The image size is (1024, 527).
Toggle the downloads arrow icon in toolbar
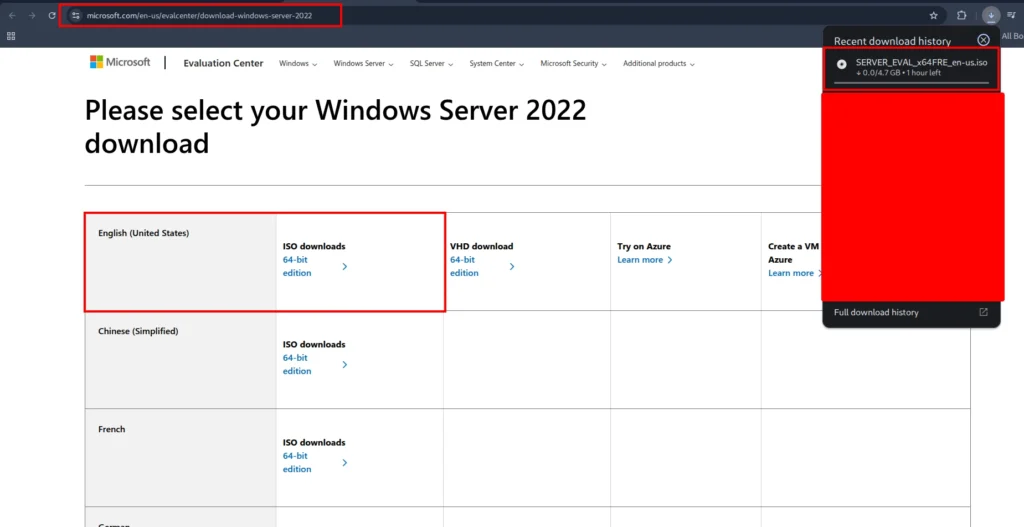pyautogui.click(x=991, y=16)
